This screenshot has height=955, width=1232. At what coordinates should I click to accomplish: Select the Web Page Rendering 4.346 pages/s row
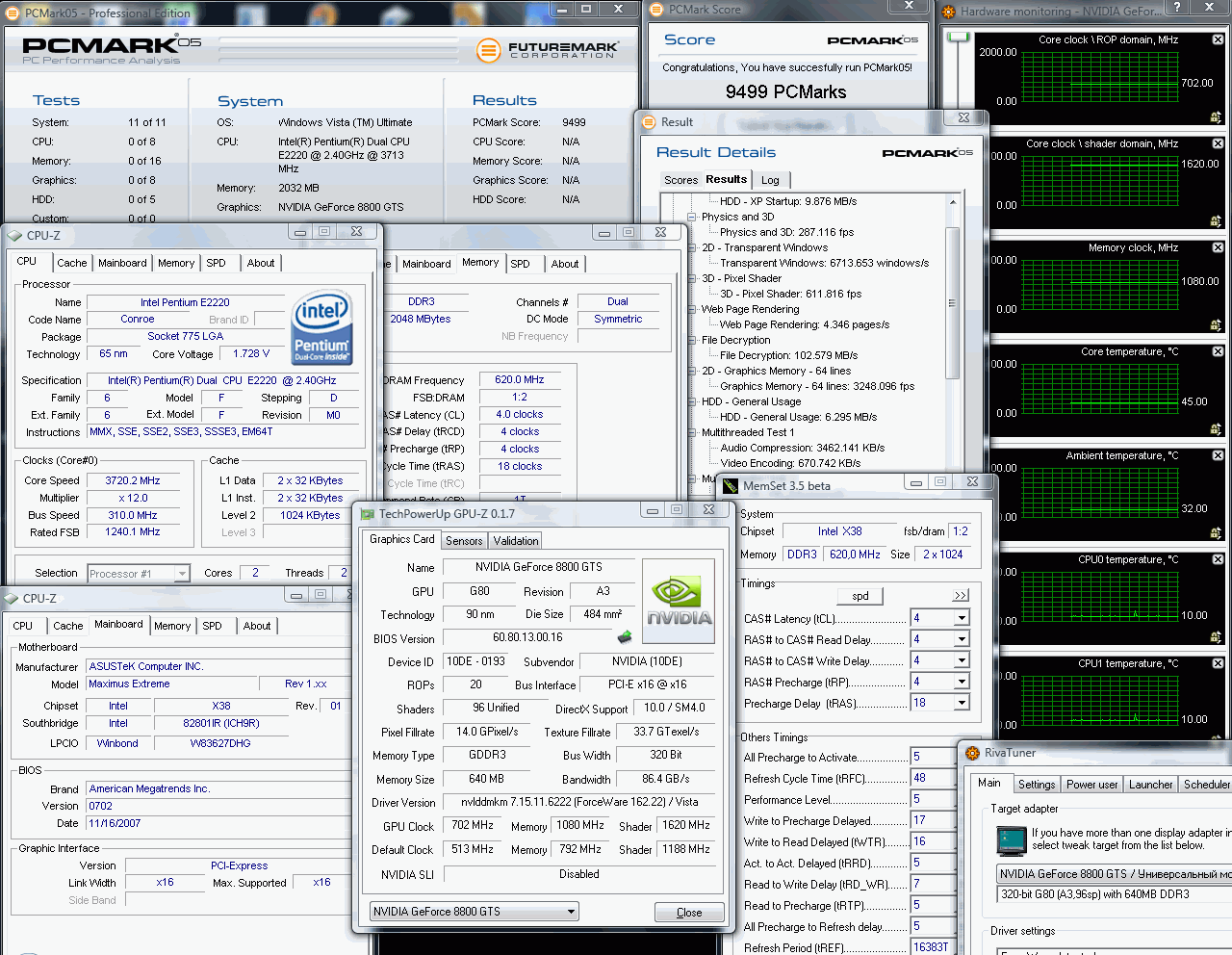pyautogui.click(x=805, y=324)
